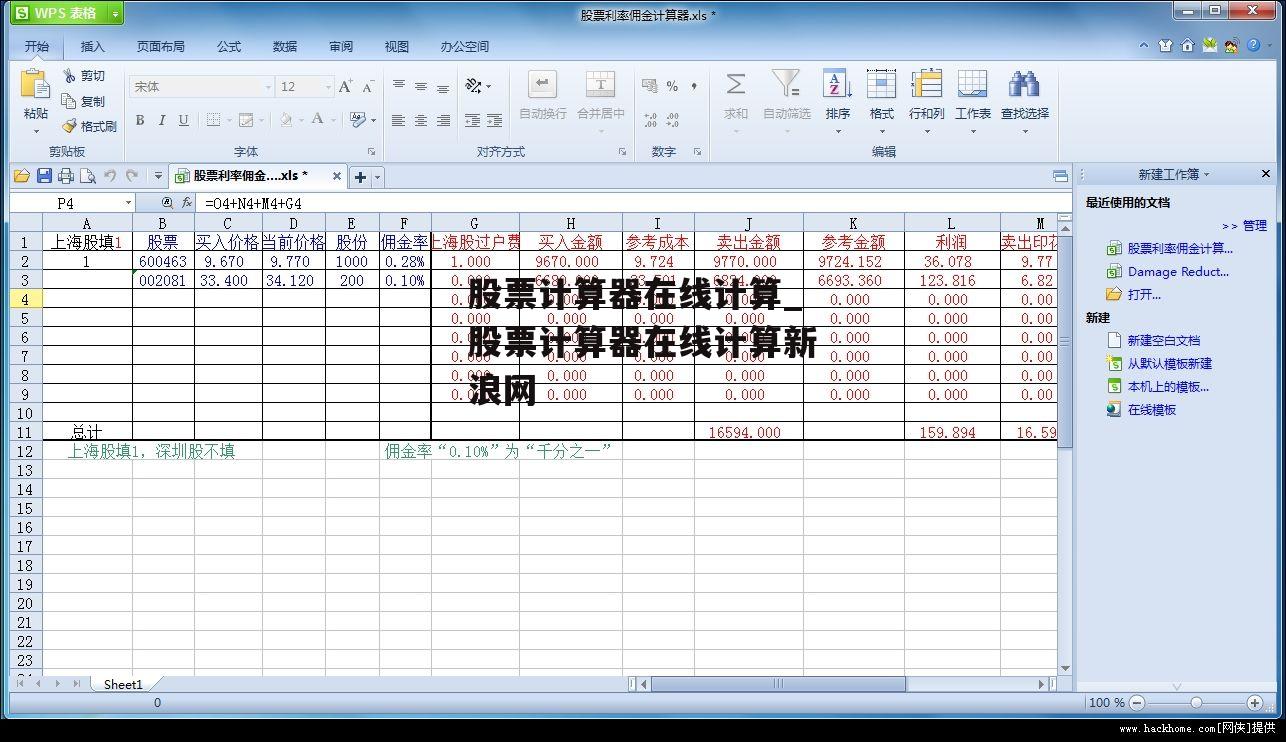Click the 管理 link in recent documents
The height and width of the screenshot is (742, 1286).
pyautogui.click(x=1255, y=225)
